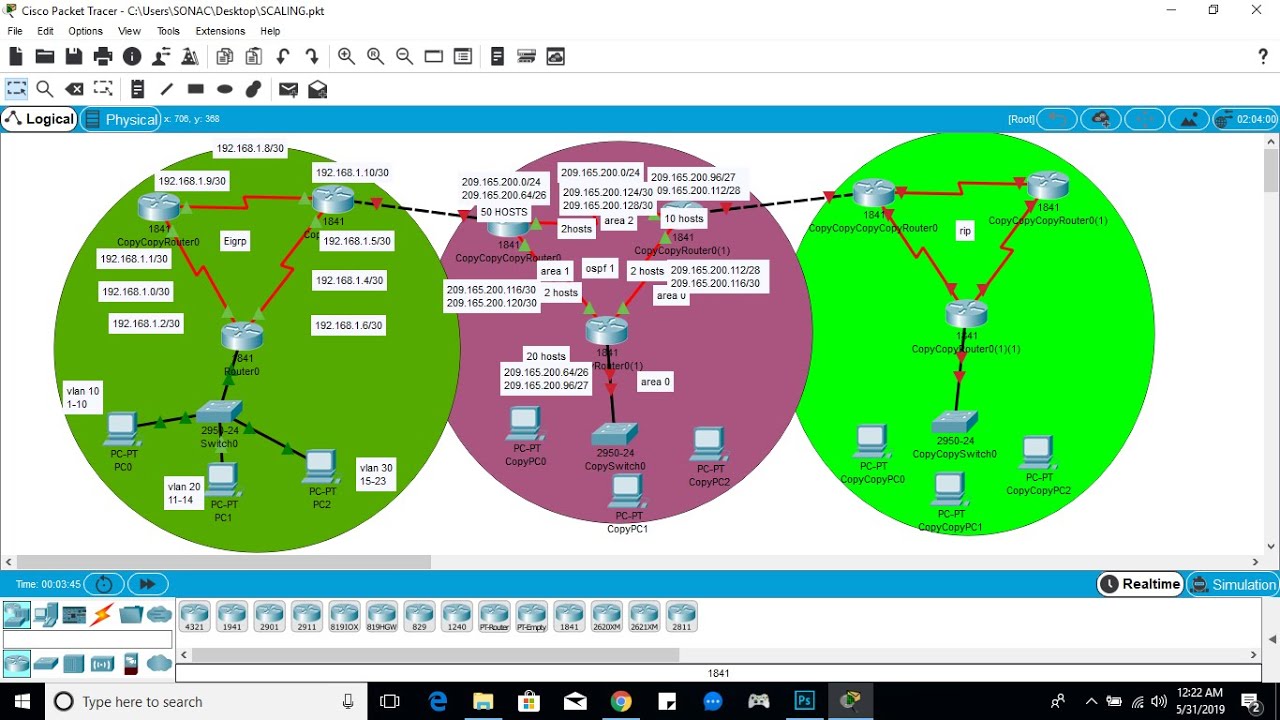1280x720 pixels.
Task: Click the Add Complex PDU open envelope icon
Action: [317, 89]
